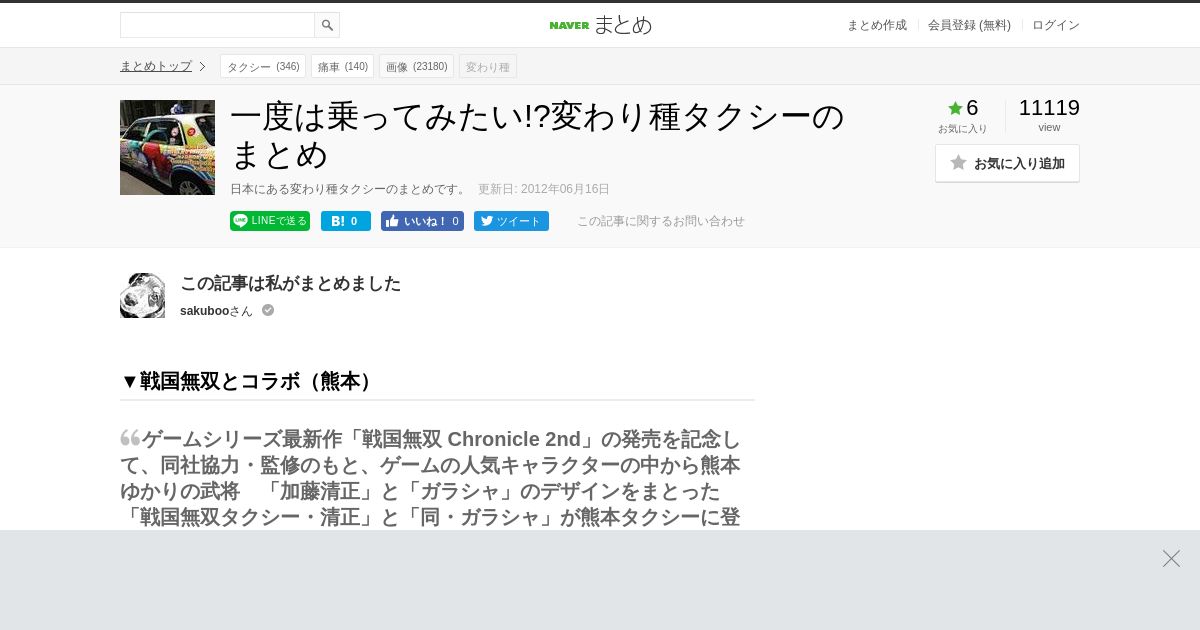Click the green star favorites count

[x=963, y=108]
